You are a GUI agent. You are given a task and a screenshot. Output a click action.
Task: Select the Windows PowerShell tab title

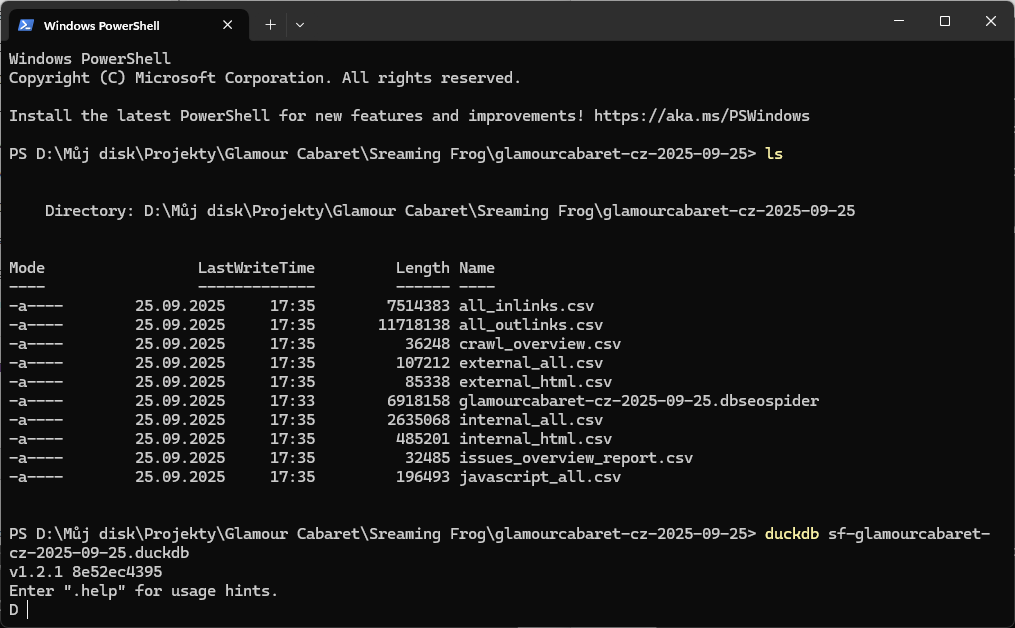101,25
